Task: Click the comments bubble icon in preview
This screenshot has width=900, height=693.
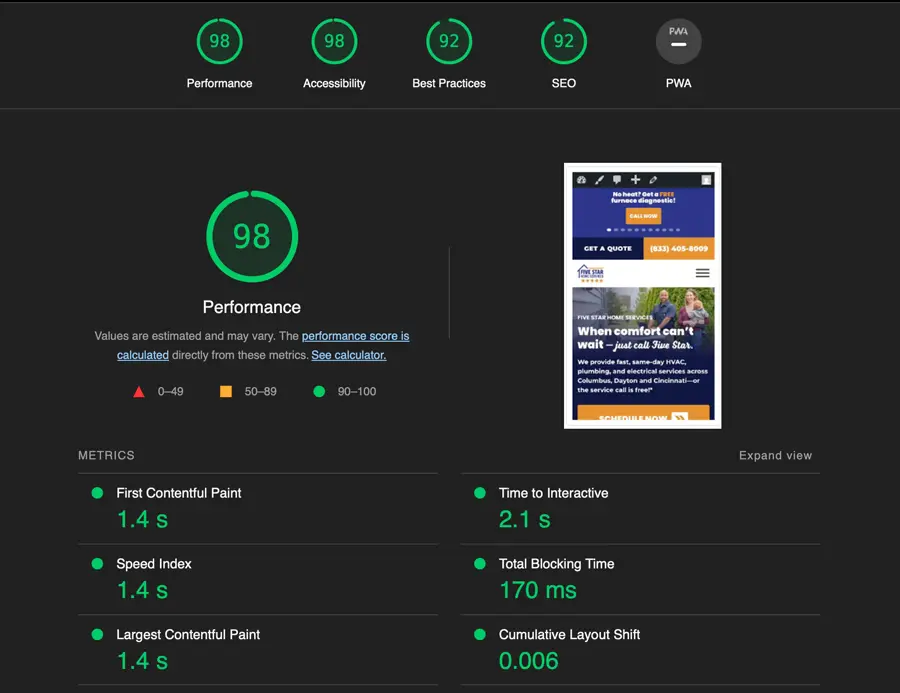Action: coord(617,180)
